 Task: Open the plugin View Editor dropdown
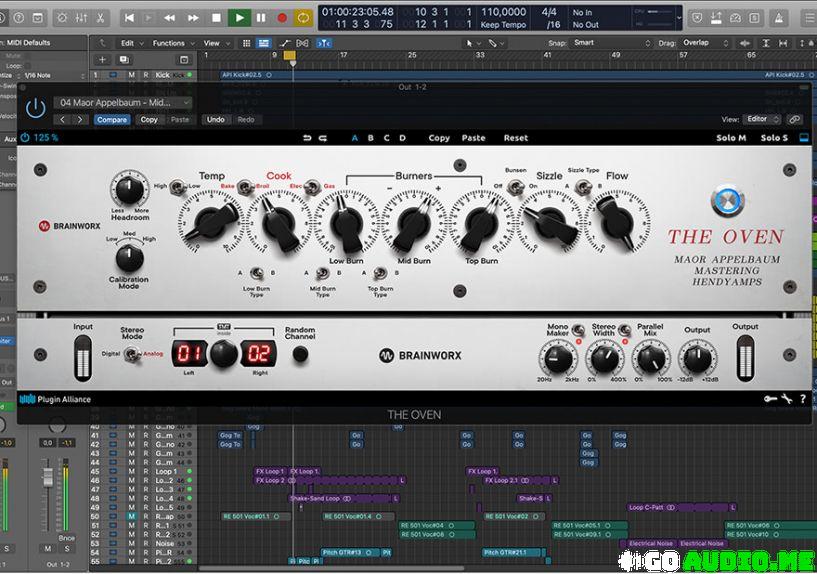(x=761, y=119)
